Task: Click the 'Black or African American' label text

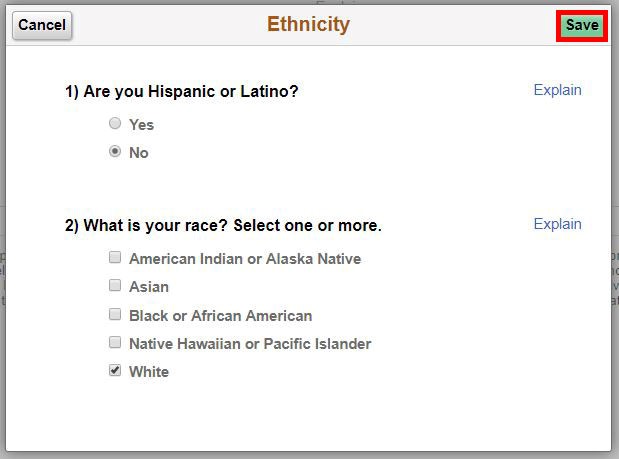Action: tap(220, 316)
